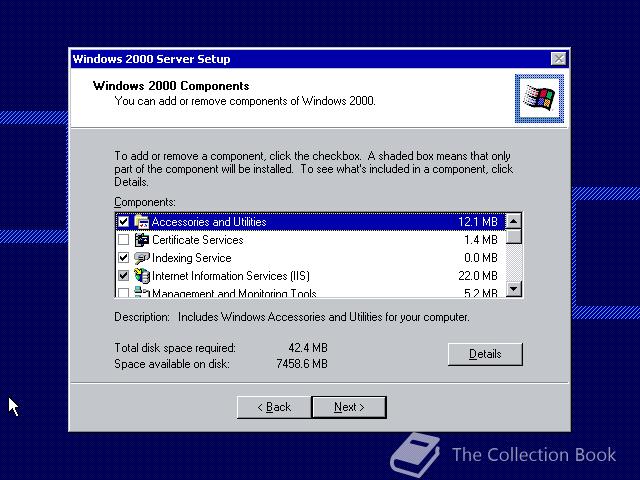Image resolution: width=640 pixels, height=480 pixels.
Task: Click the 22.0 MB size value
Action: tap(478, 276)
